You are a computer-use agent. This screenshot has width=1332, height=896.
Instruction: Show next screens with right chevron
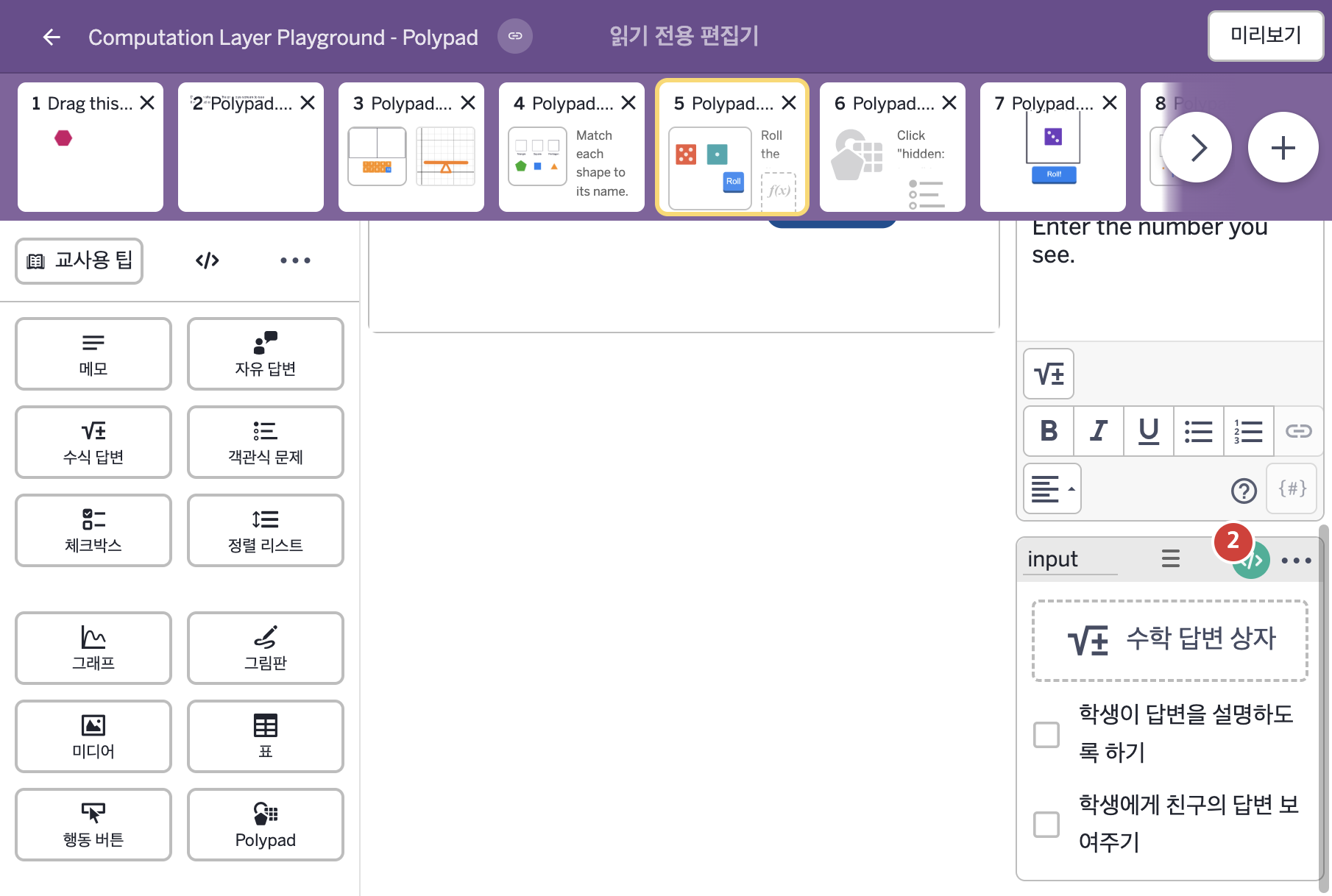pos(1197,147)
